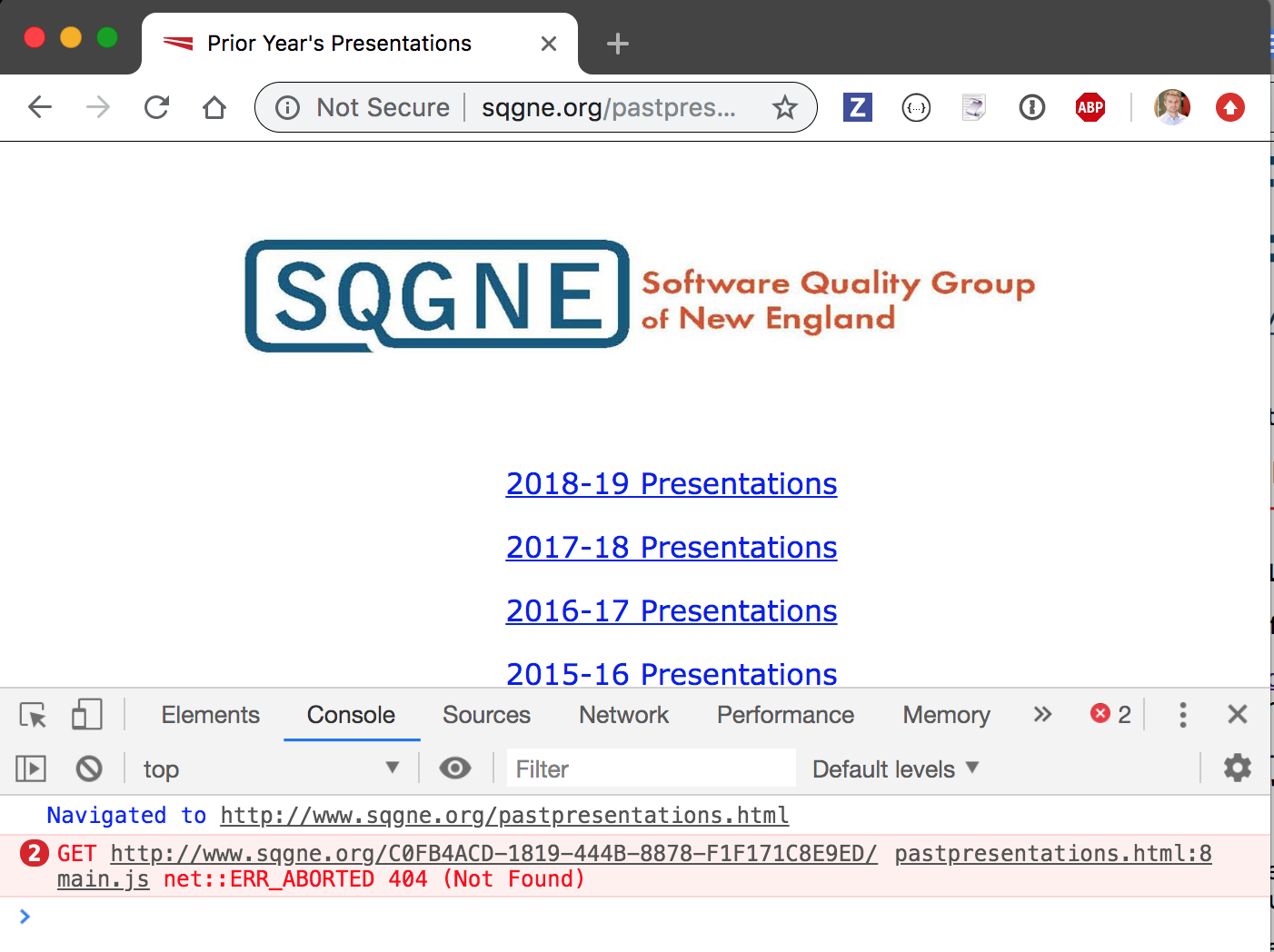Go back to the previous page

(x=40, y=107)
